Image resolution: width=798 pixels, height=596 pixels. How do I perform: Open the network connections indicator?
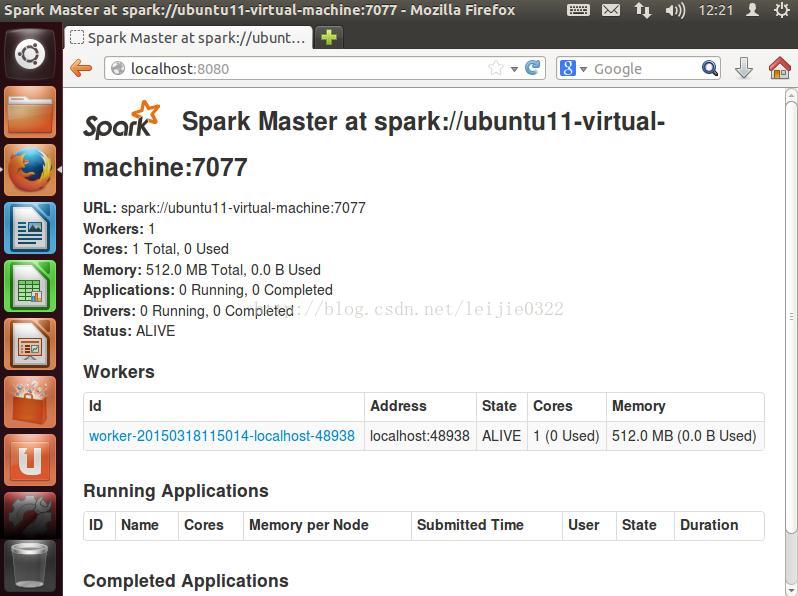(x=643, y=10)
